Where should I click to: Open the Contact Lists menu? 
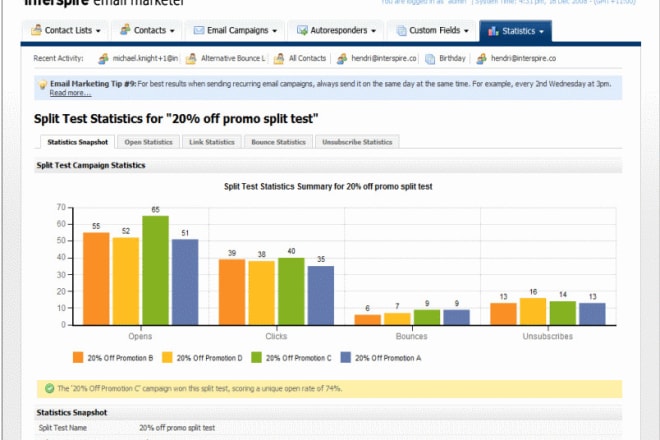(66, 30)
